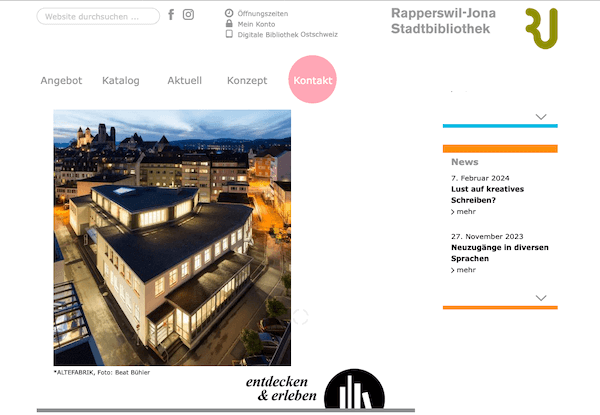The image size is (600, 415).
Task: Select the pink Kontakt button
Action: (312, 80)
